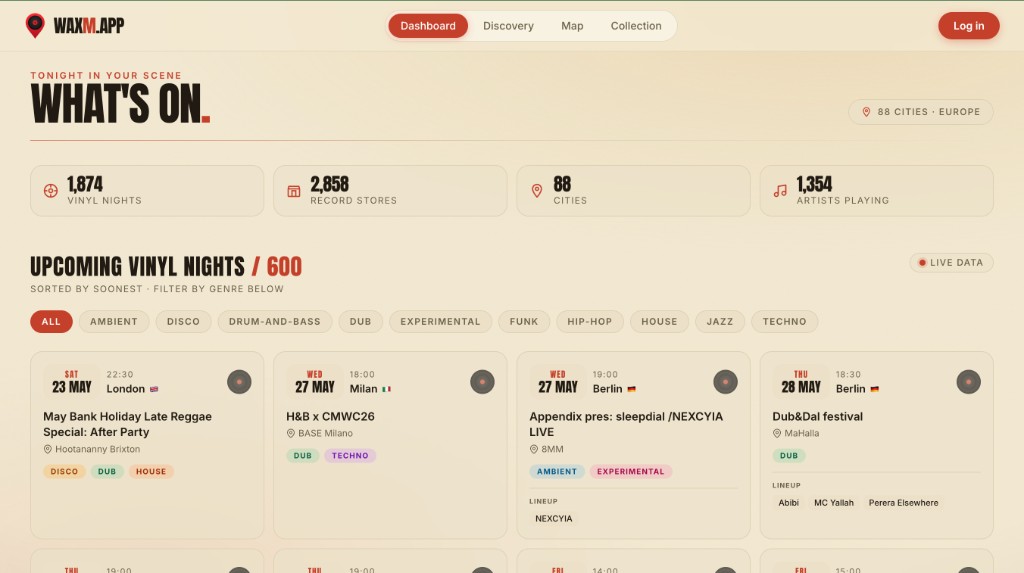Click Perera Elsewhere lineup artist chip

(903, 503)
